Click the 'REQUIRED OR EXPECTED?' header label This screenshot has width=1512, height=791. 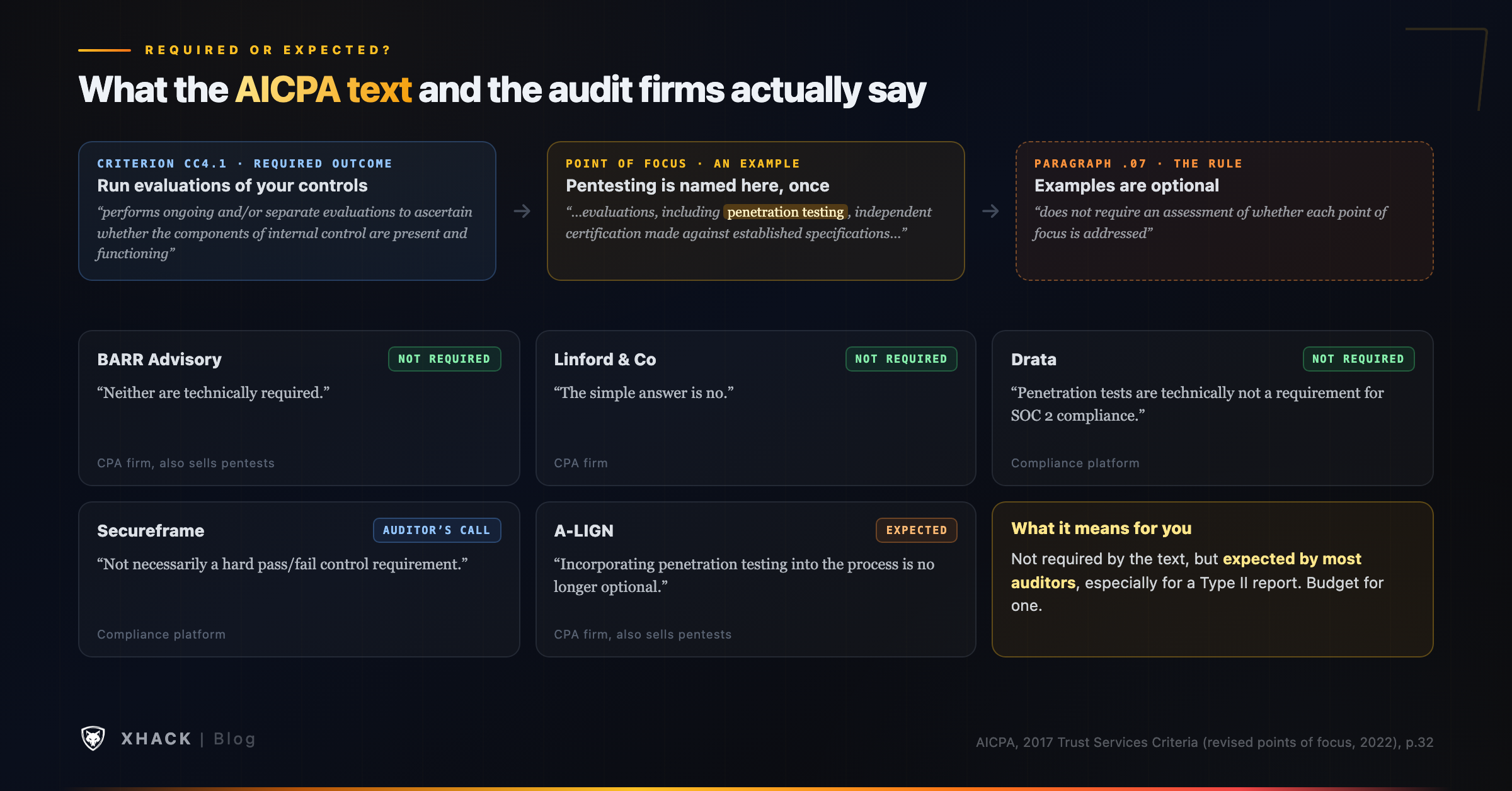pyautogui.click(x=268, y=50)
